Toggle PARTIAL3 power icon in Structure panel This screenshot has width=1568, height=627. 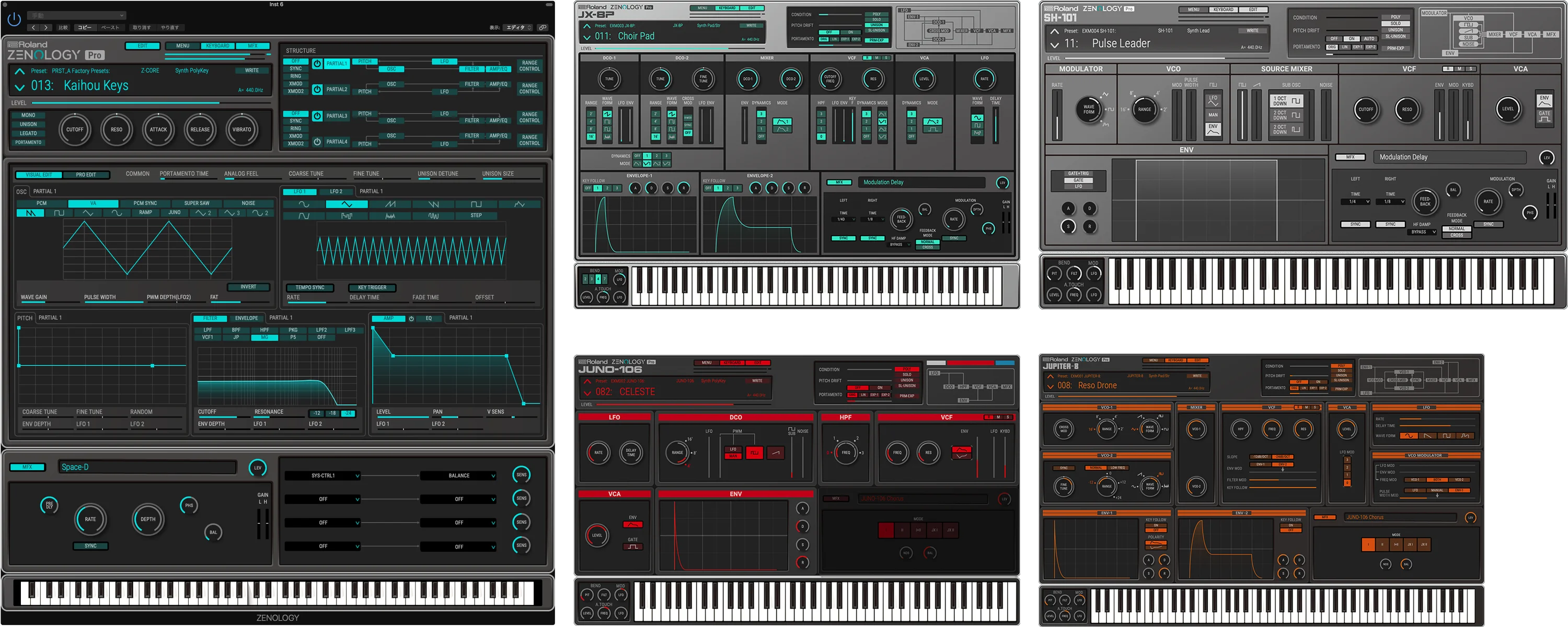pyautogui.click(x=317, y=115)
